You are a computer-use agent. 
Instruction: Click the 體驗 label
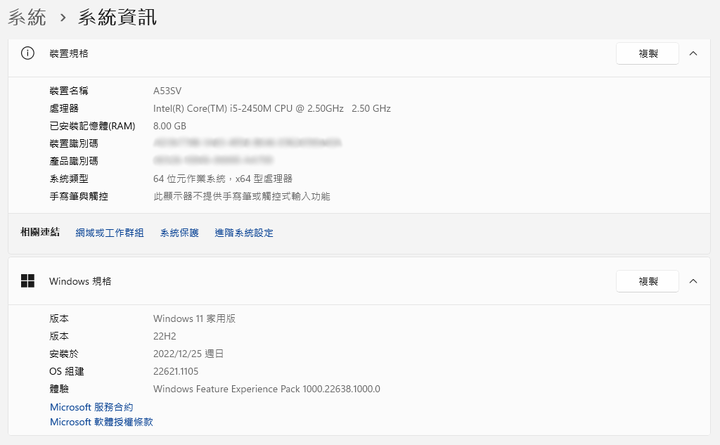coord(59,389)
